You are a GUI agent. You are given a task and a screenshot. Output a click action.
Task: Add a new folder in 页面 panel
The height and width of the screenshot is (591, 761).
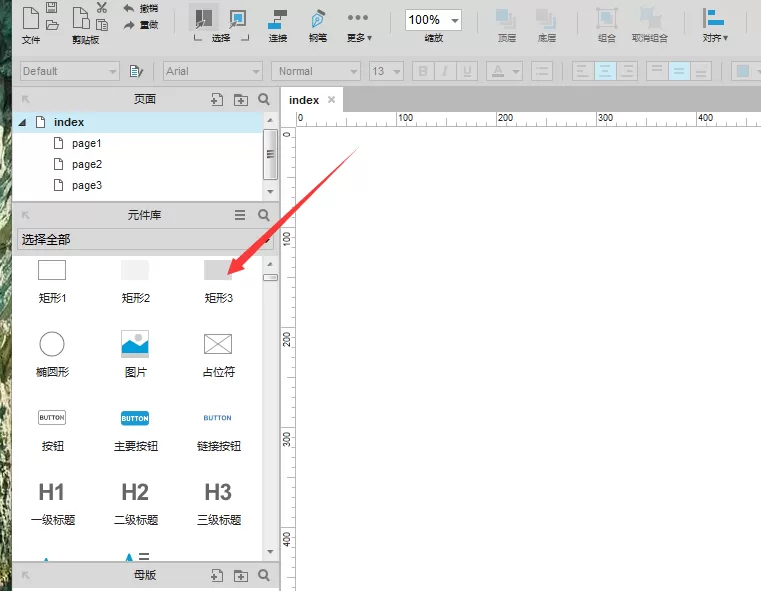pyautogui.click(x=241, y=100)
